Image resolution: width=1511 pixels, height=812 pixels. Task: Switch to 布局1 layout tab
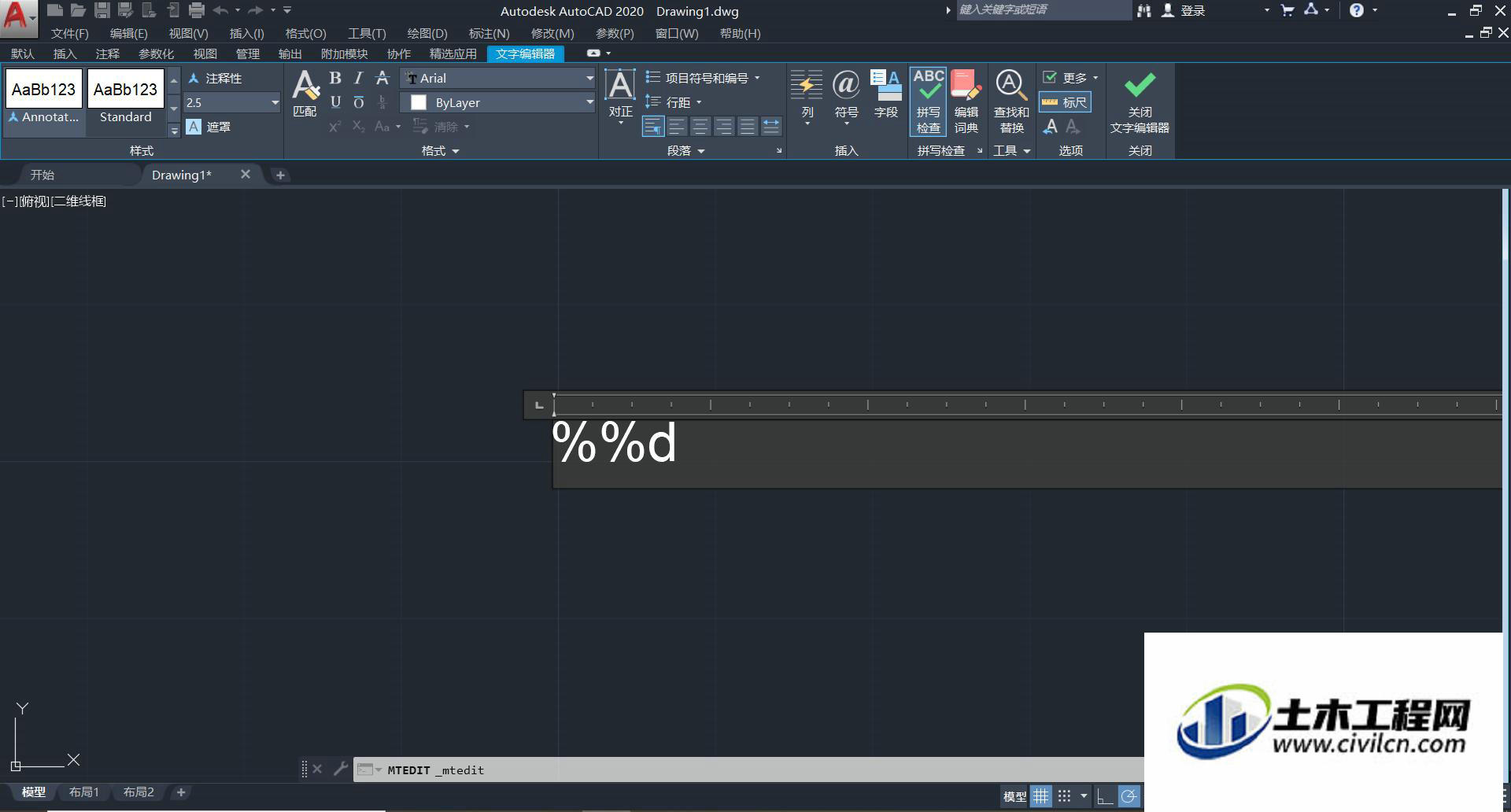pyautogui.click(x=84, y=792)
